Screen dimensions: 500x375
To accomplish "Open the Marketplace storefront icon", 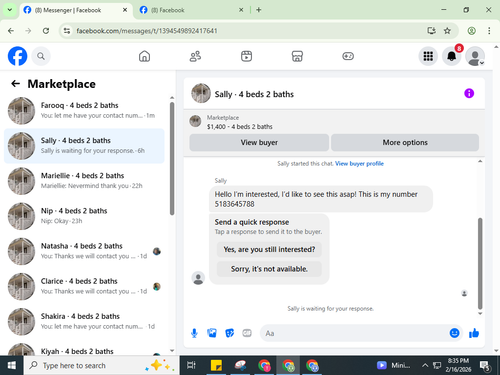I will [x=297, y=56].
